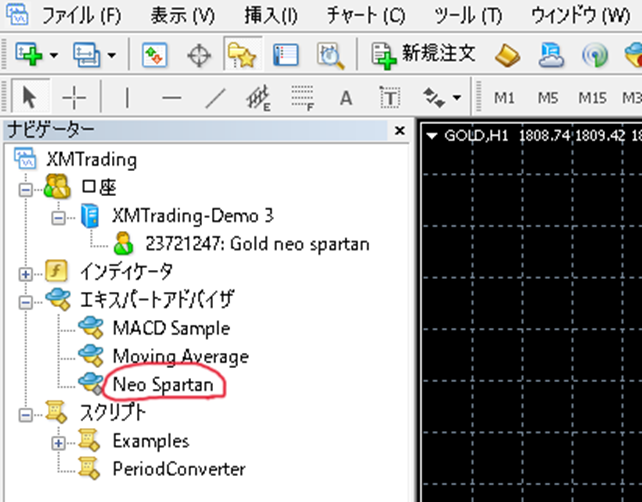Select Moving Average expert advisor
The image size is (642, 502).
point(181,356)
